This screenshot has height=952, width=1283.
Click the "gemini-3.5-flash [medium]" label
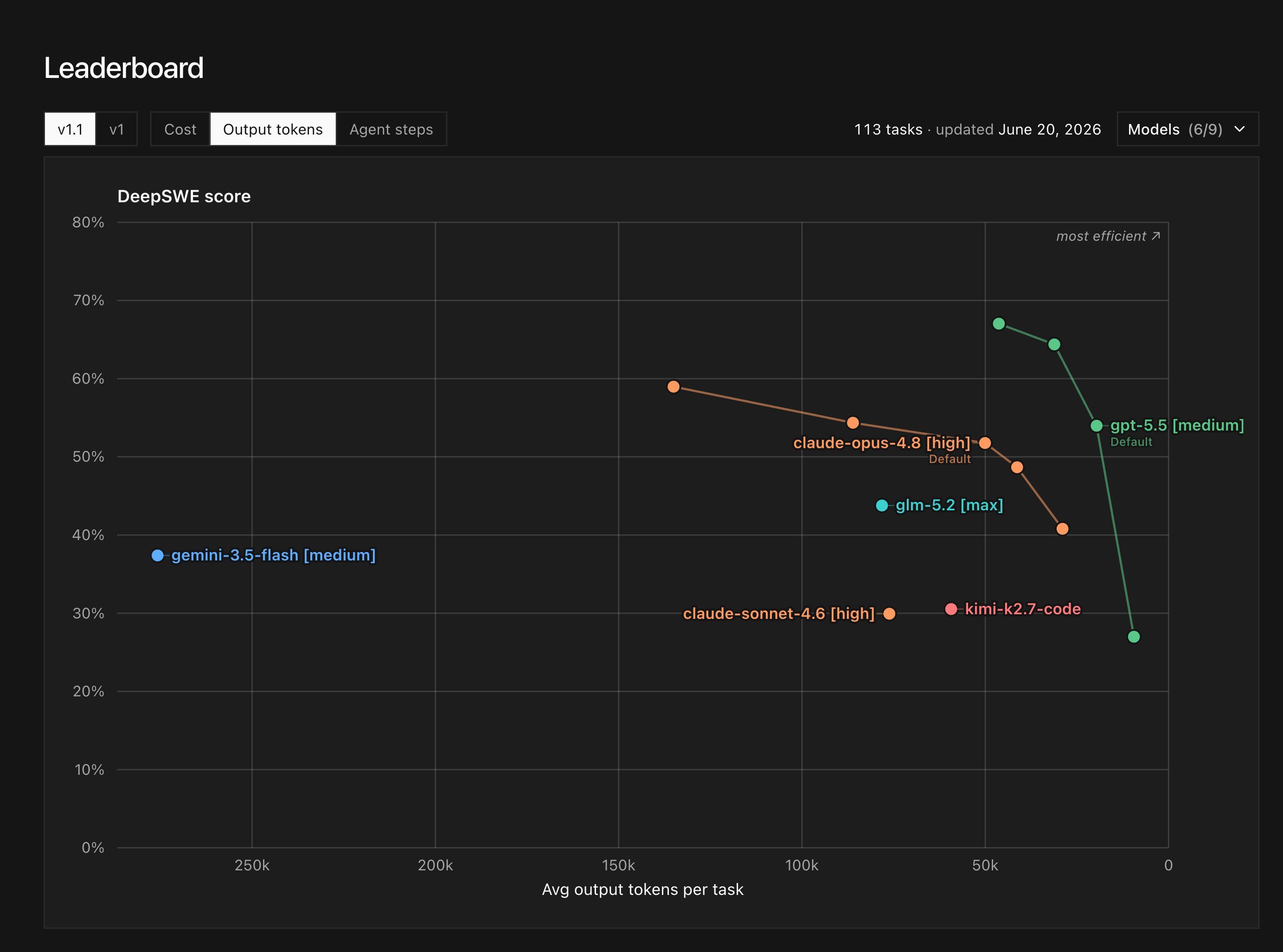[x=274, y=555]
